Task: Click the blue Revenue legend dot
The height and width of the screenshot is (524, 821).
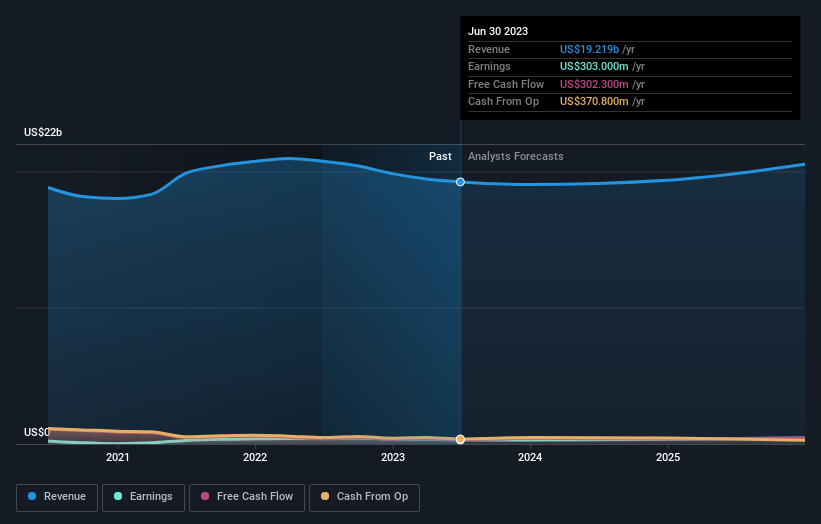Action: tap(32, 496)
